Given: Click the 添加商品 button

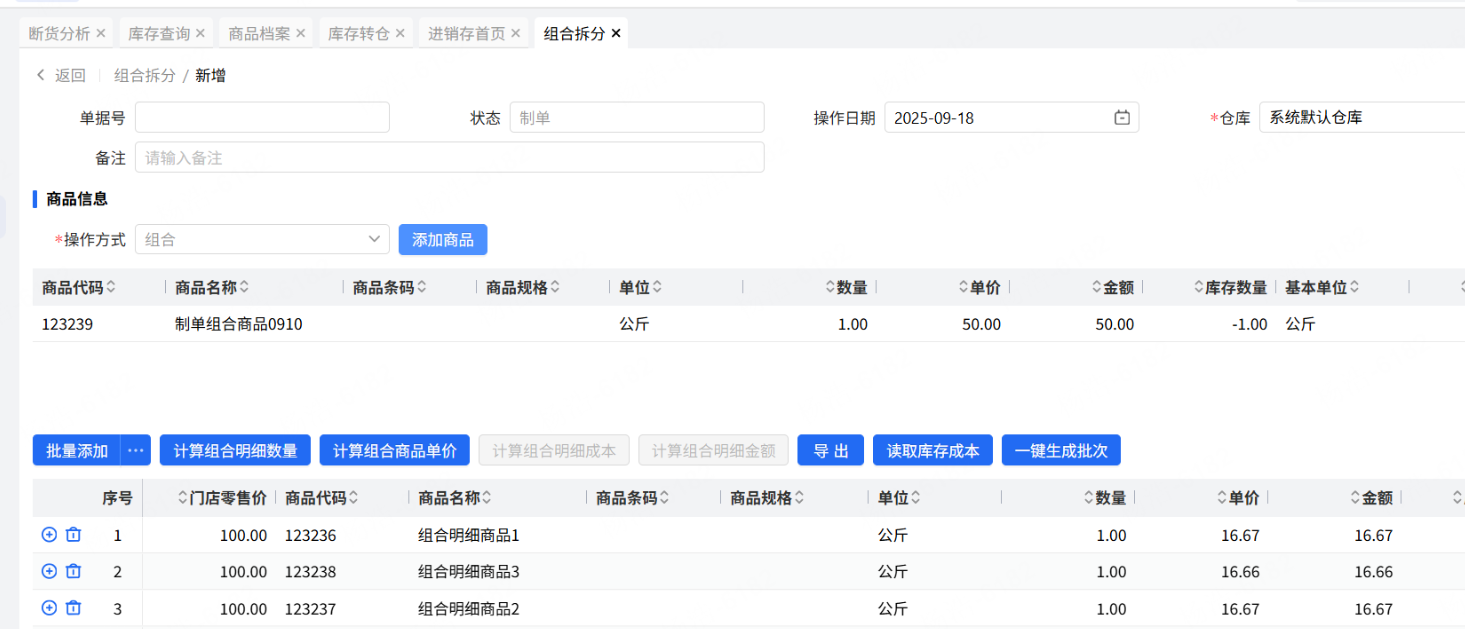Looking at the screenshot, I should [x=443, y=240].
